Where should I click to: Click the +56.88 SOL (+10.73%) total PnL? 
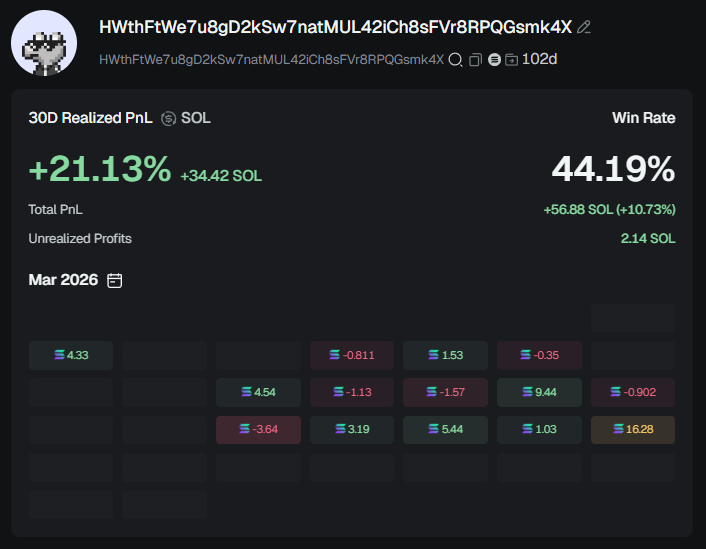(x=610, y=209)
